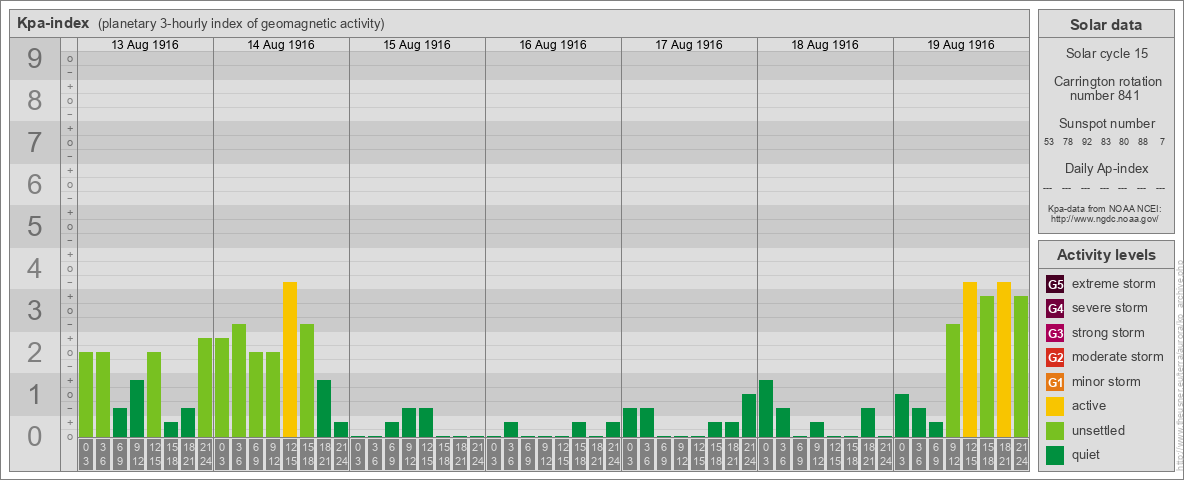Click the 0-3 bar on 13 Aug
Viewport: 1184px width, 480px height.
86,395
